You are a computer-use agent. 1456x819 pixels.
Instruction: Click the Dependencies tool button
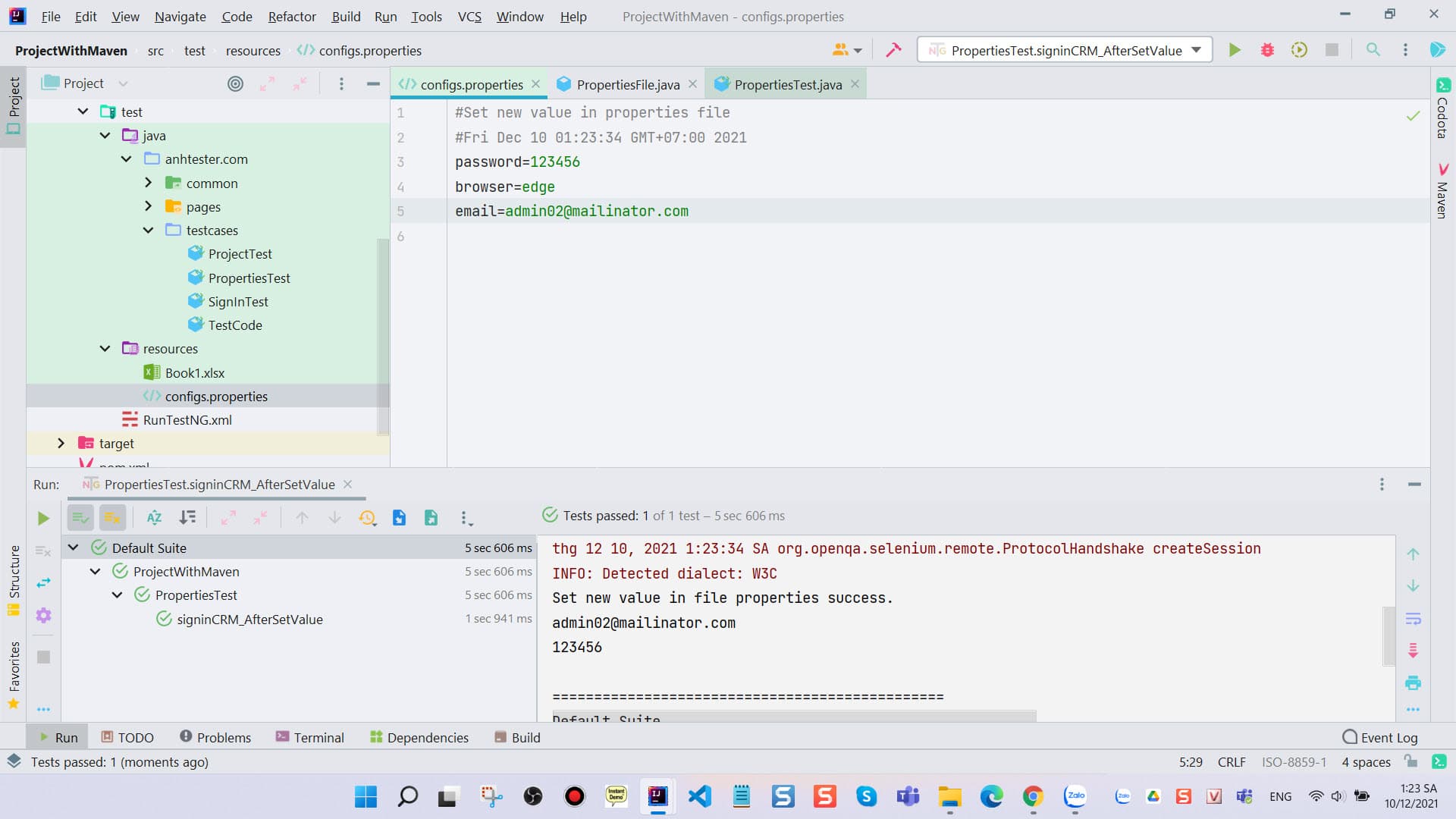pyautogui.click(x=419, y=737)
